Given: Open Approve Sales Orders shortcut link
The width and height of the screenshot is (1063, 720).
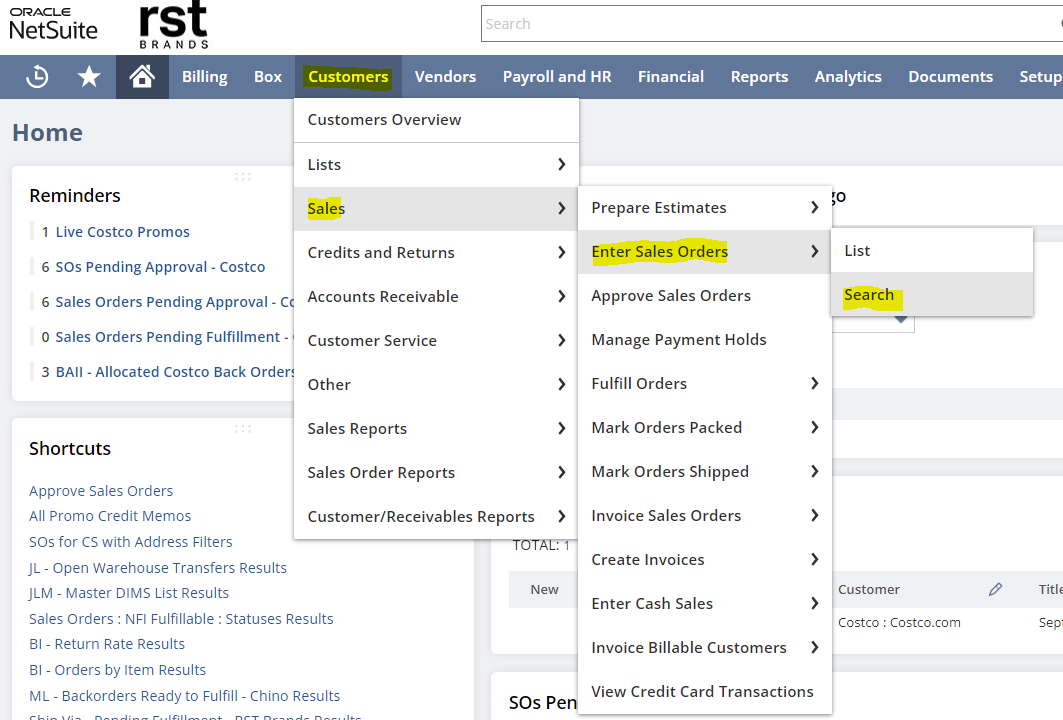Looking at the screenshot, I should pyautogui.click(x=101, y=491).
